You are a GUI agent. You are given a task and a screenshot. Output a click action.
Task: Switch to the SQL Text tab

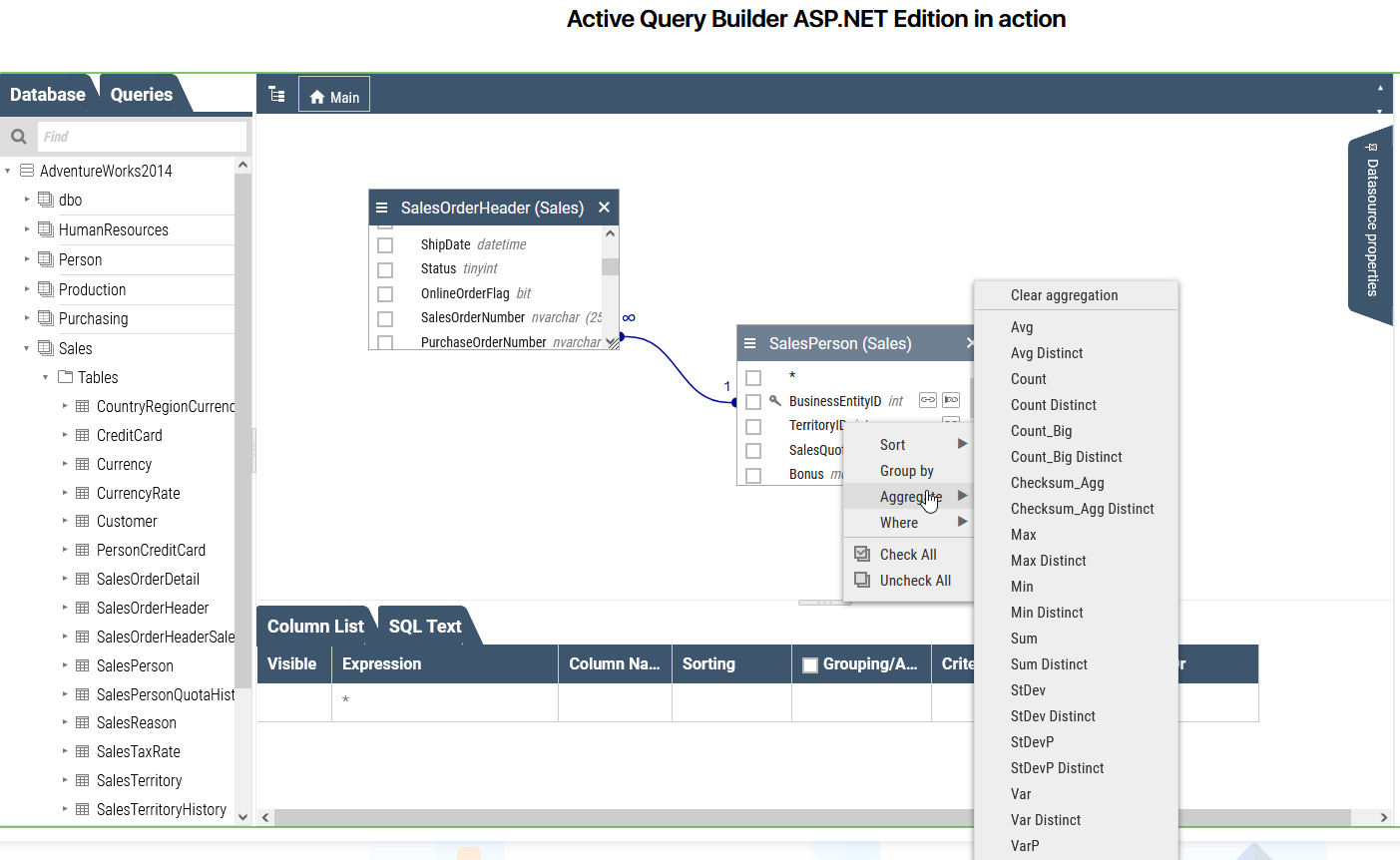tap(423, 626)
